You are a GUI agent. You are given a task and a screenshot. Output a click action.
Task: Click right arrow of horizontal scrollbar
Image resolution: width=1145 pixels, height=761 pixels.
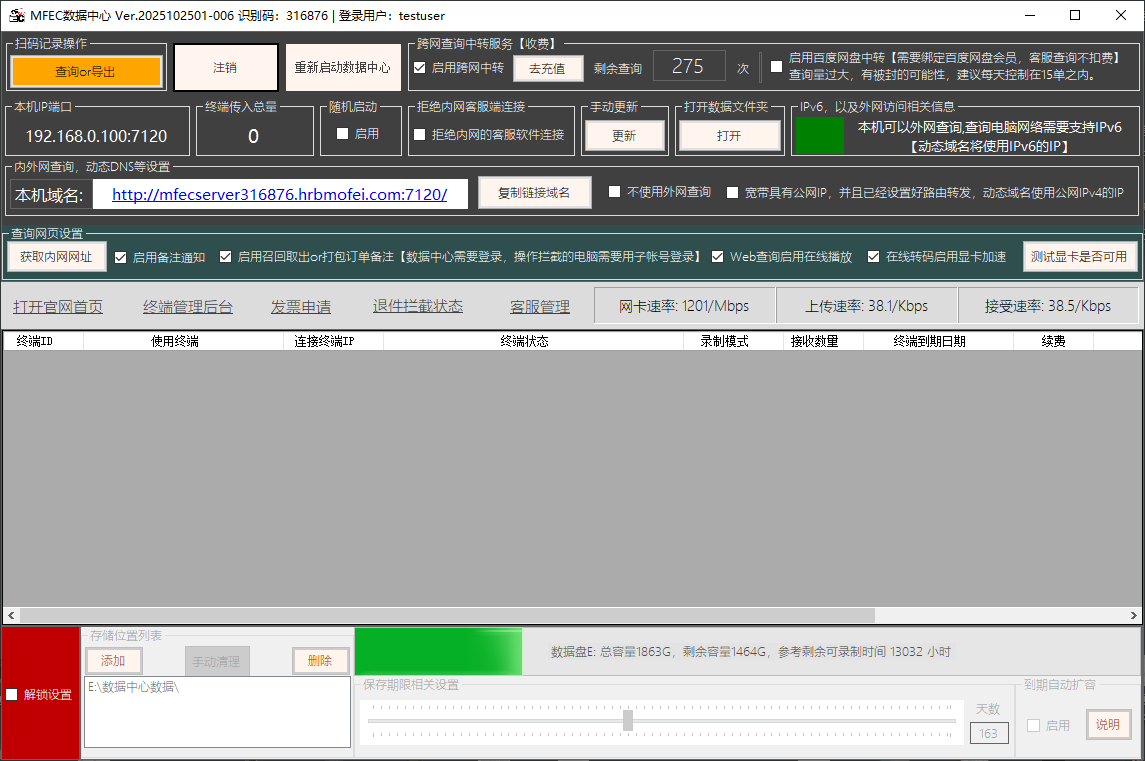[1133, 616]
